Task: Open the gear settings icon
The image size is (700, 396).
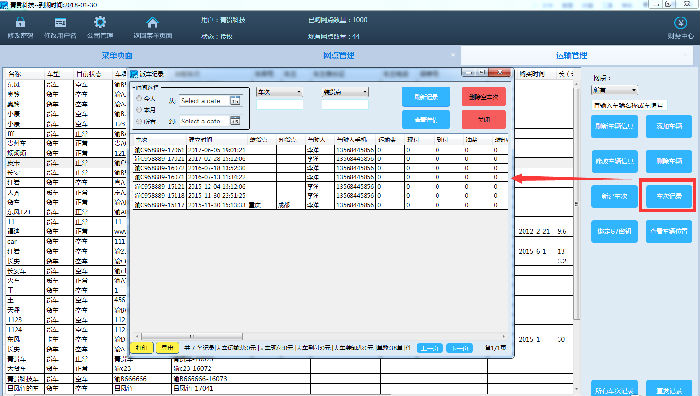Action: click(x=100, y=22)
